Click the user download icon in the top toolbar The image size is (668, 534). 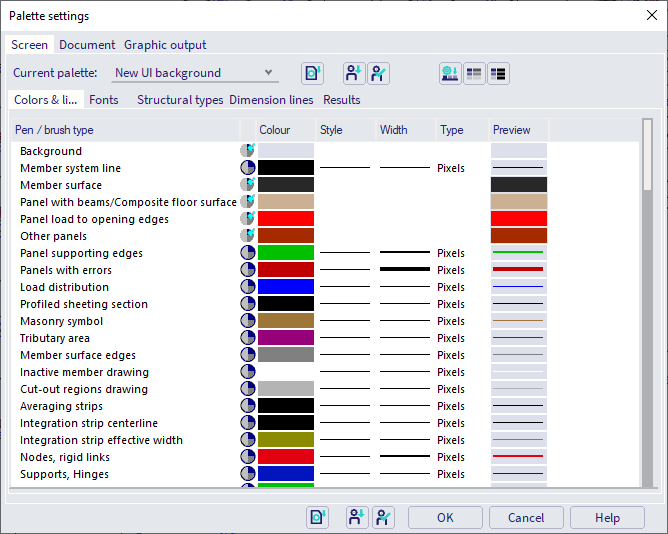[x=354, y=73]
